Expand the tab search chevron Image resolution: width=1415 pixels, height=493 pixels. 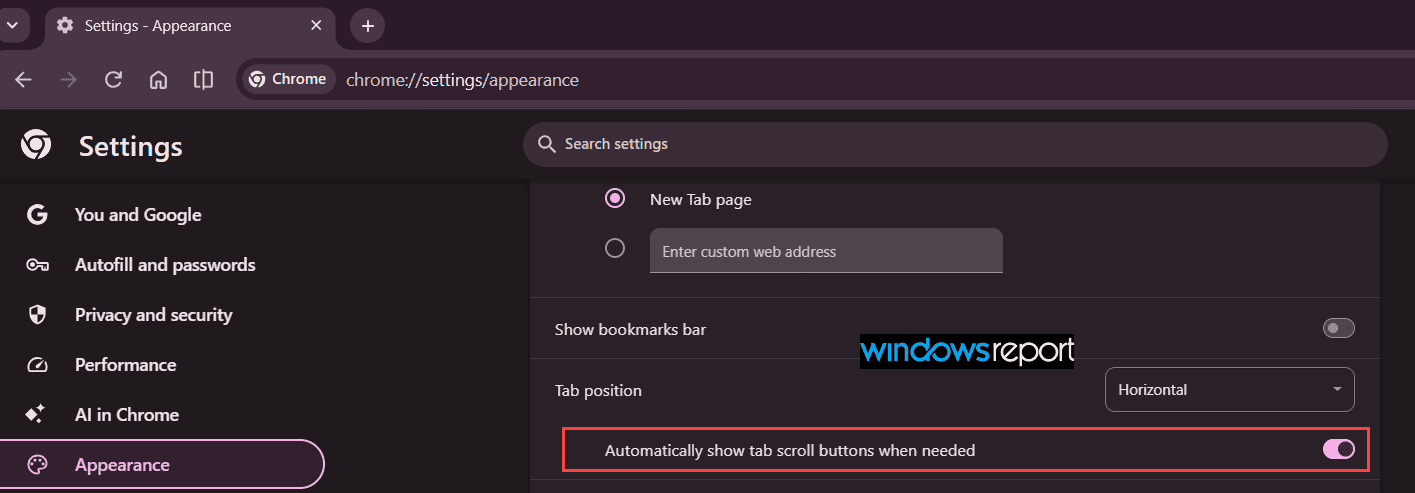point(12,25)
